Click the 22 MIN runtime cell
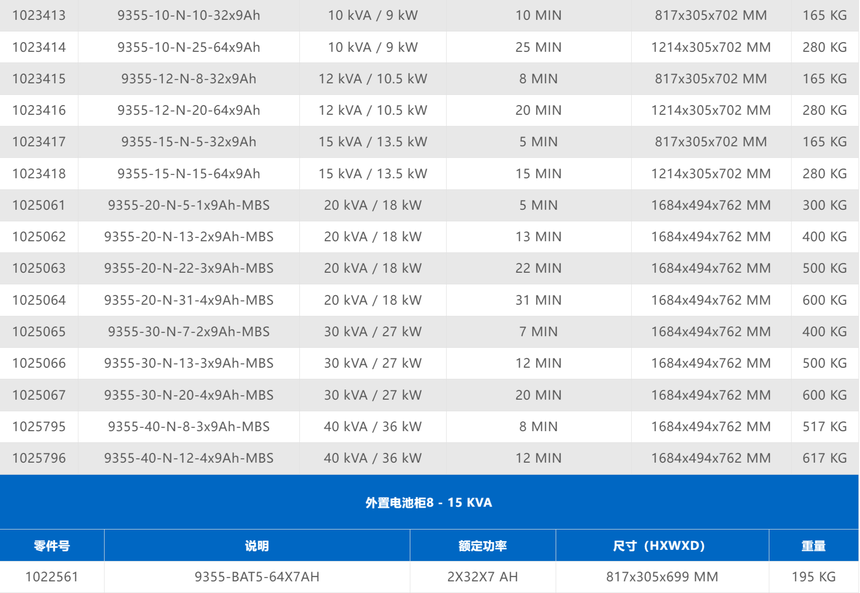This screenshot has width=860, height=593. (539, 268)
